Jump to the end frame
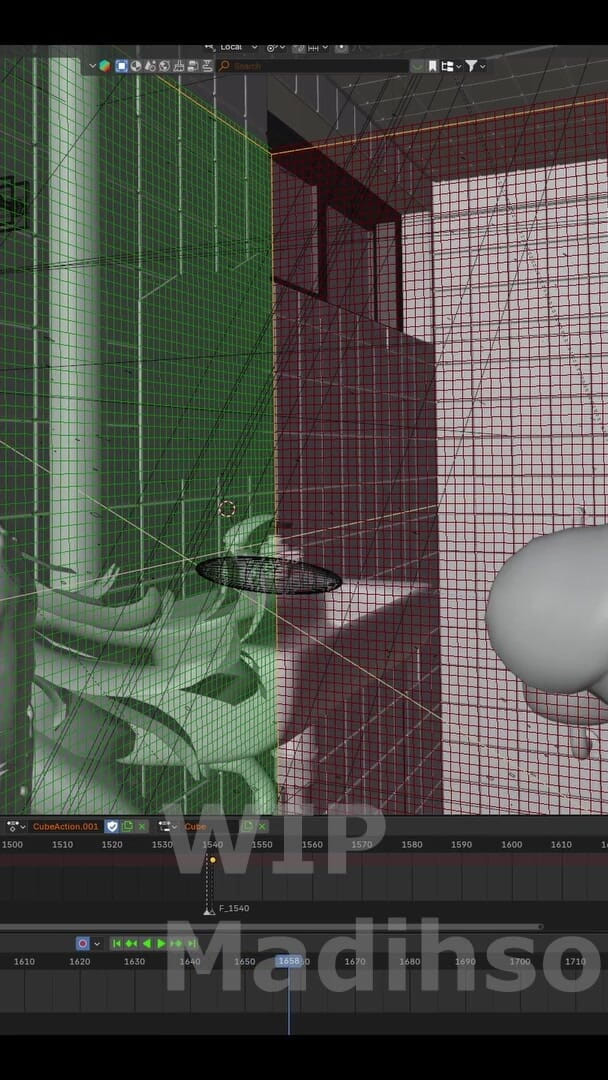 191,944
